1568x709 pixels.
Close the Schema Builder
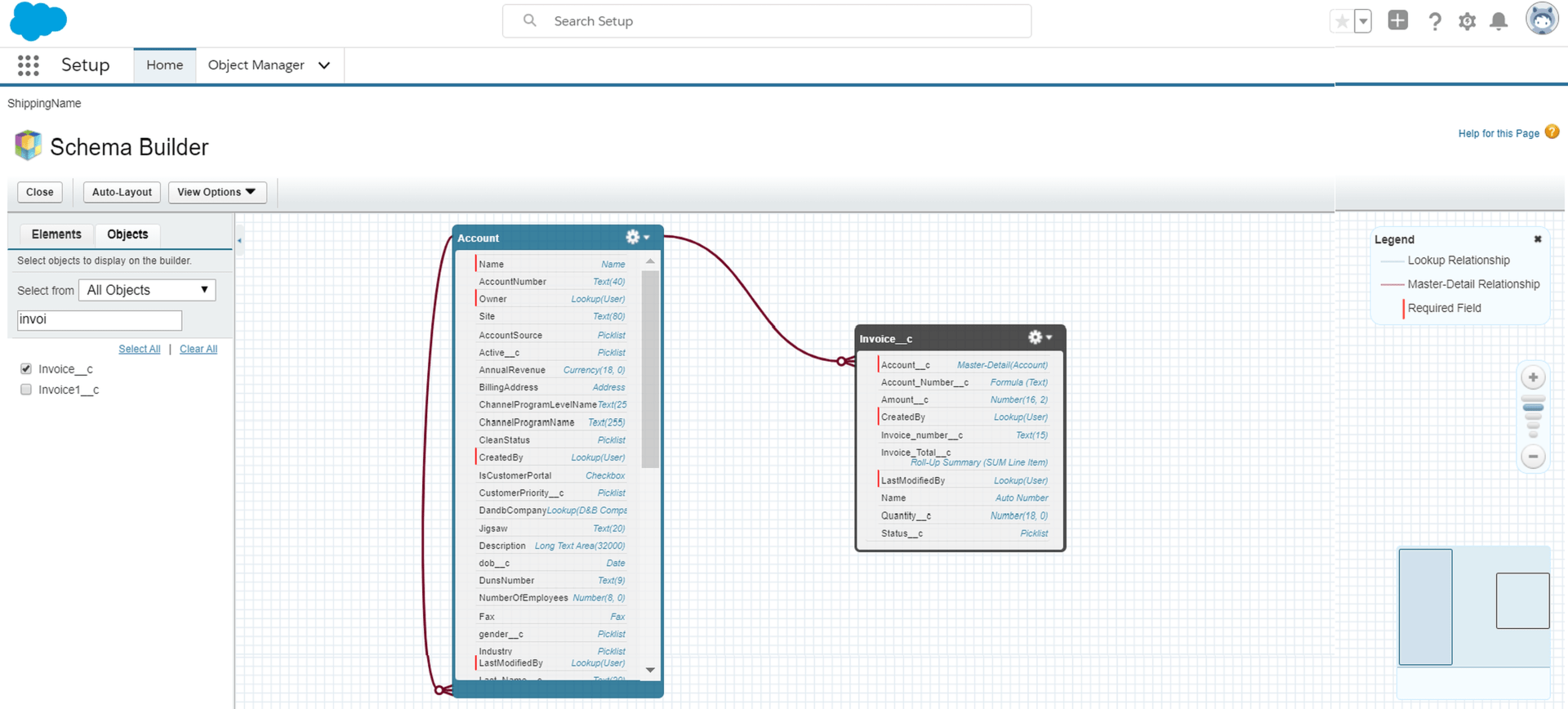[40, 192]
